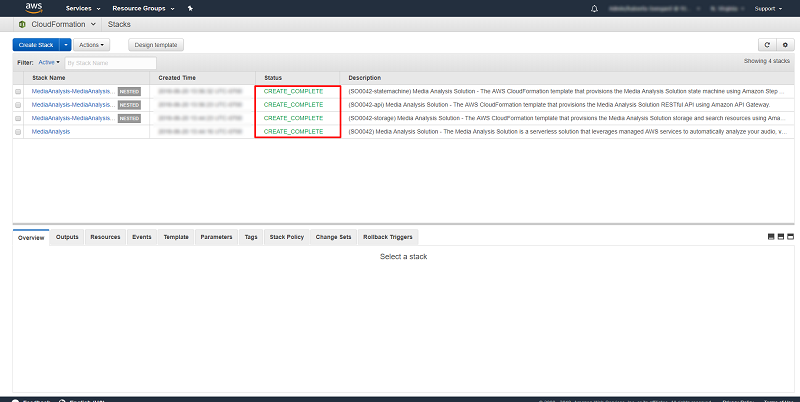Screen dimensions: 800x402
Task: Switch to the Rollback Triggers tab
Action: tap(388, 237)
